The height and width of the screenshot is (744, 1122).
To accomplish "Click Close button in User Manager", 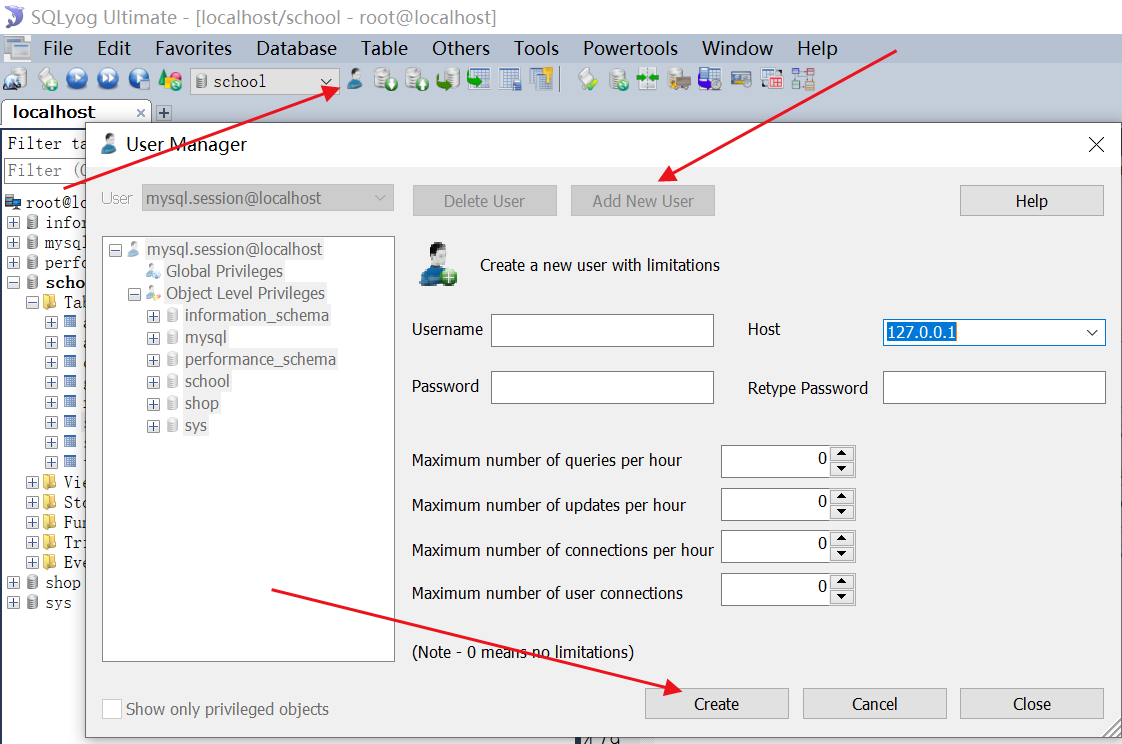I will [1032, 704].
